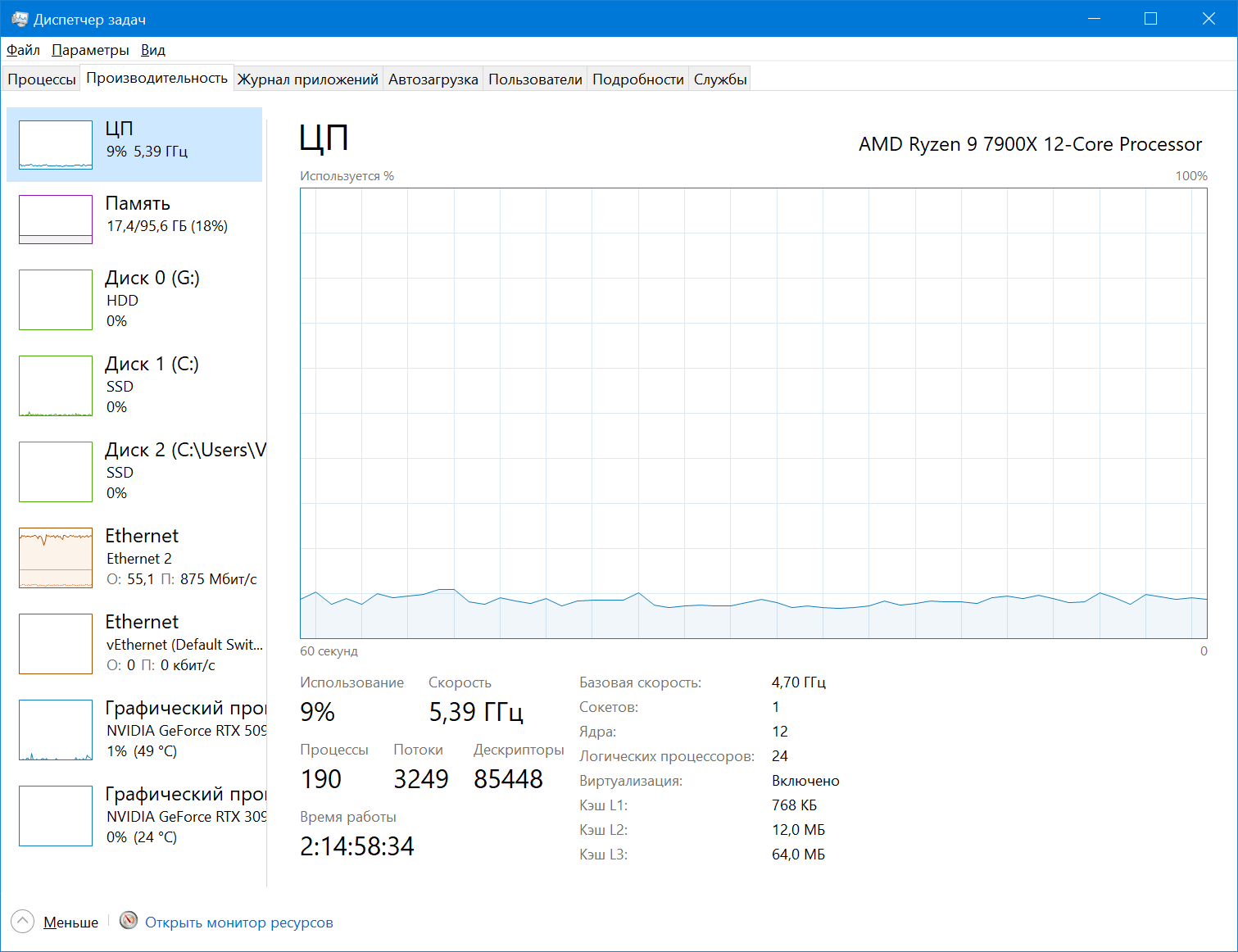Click the Меньше button label
The height and width of the screenshot is (952, 1238).
click(x=70, y=923)
